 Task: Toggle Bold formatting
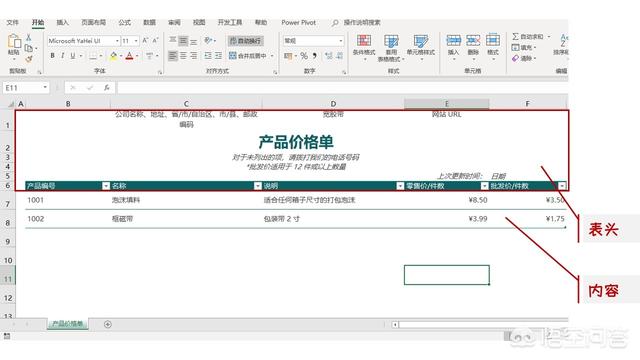(52, 56)
